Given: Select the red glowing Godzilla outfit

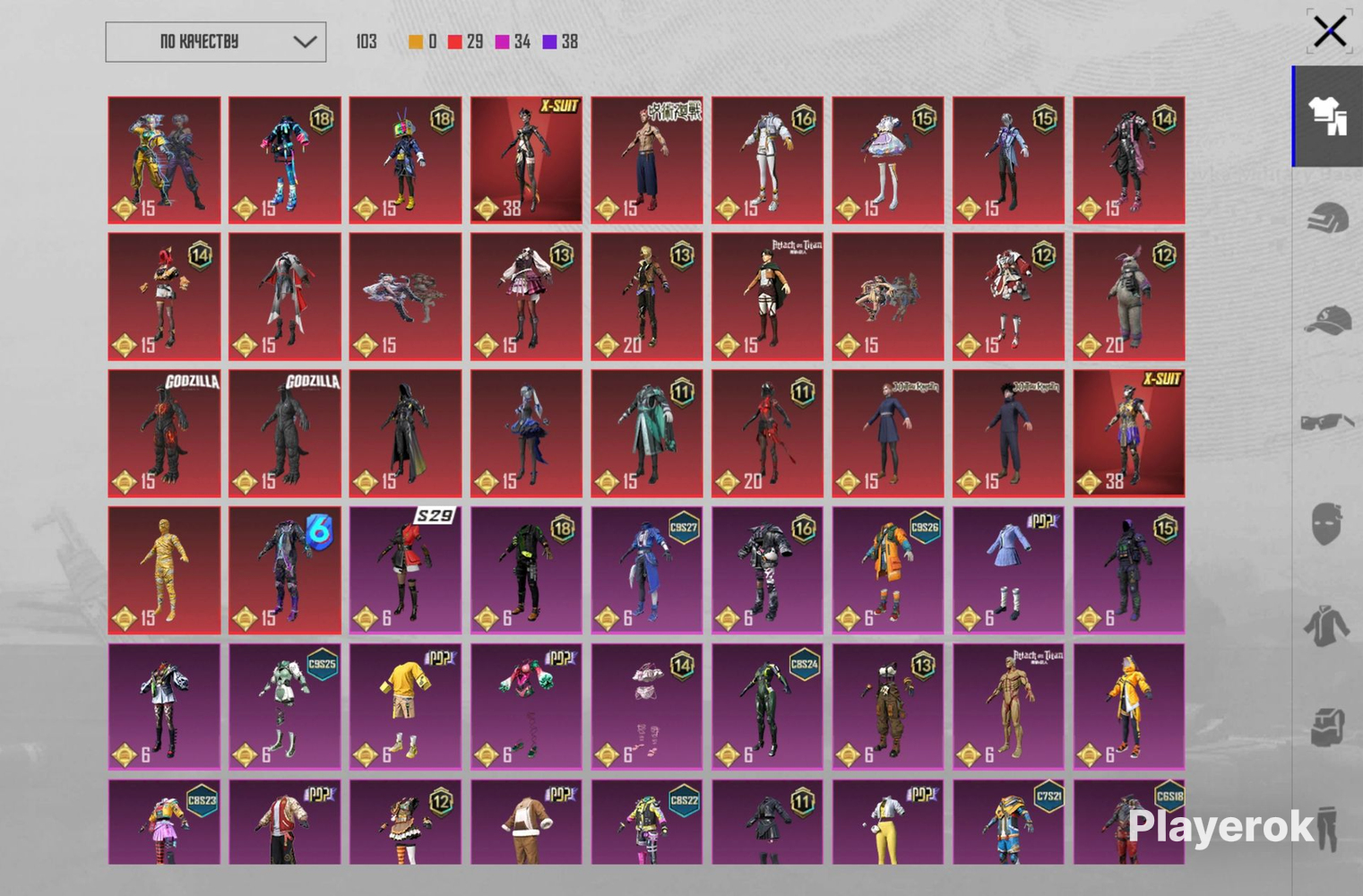Looking at the screenshot, I should (x=164, y=434).
